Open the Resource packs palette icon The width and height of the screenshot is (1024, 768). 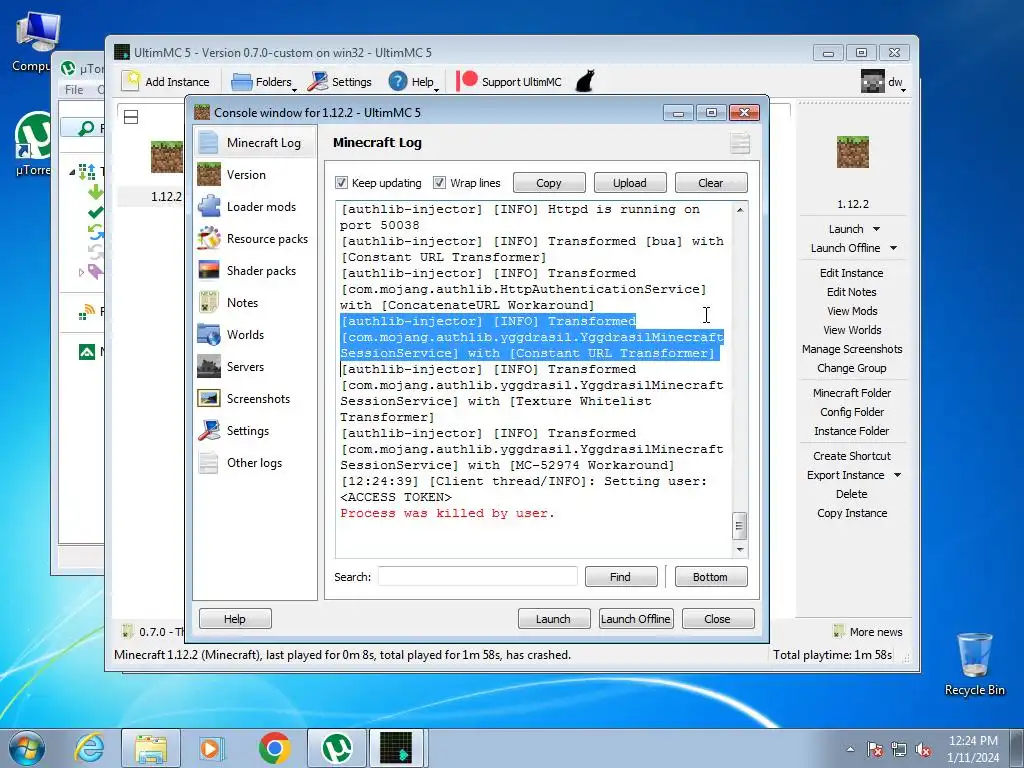point(208,238)
